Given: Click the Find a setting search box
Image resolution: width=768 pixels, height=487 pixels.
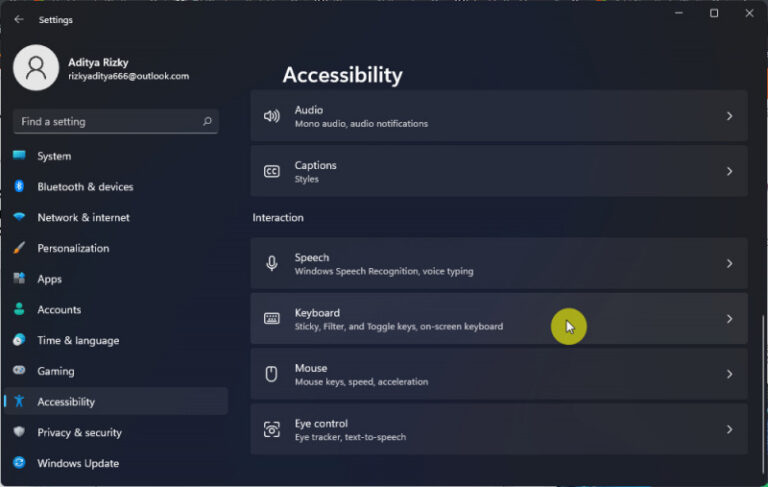Looking at the screenshot, I should point(116,122).
